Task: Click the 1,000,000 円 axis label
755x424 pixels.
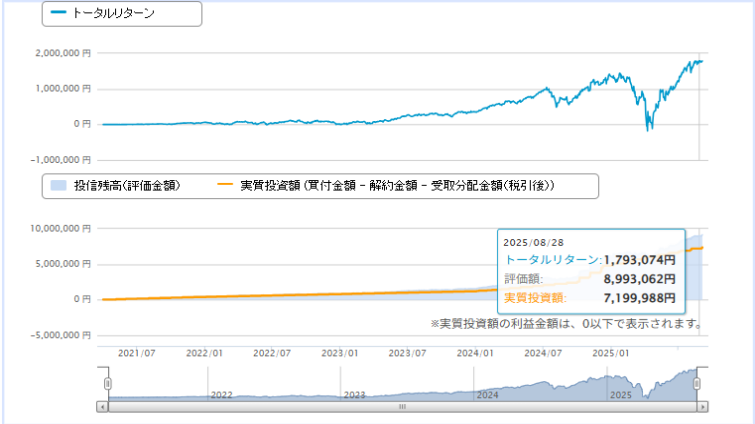Action: tap(63, 89)
